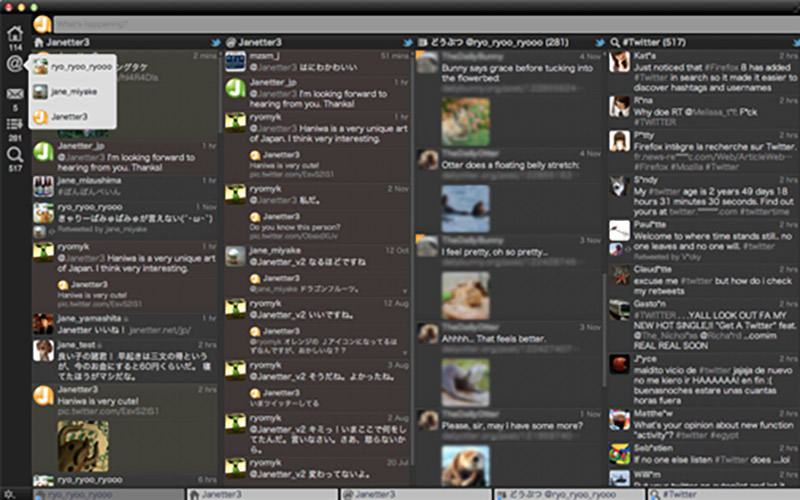Image resolution: width=800 pixels, height=500 pixels.
Task: Click jane_misushima avatar in home column
Action: [x=43, y=187]
